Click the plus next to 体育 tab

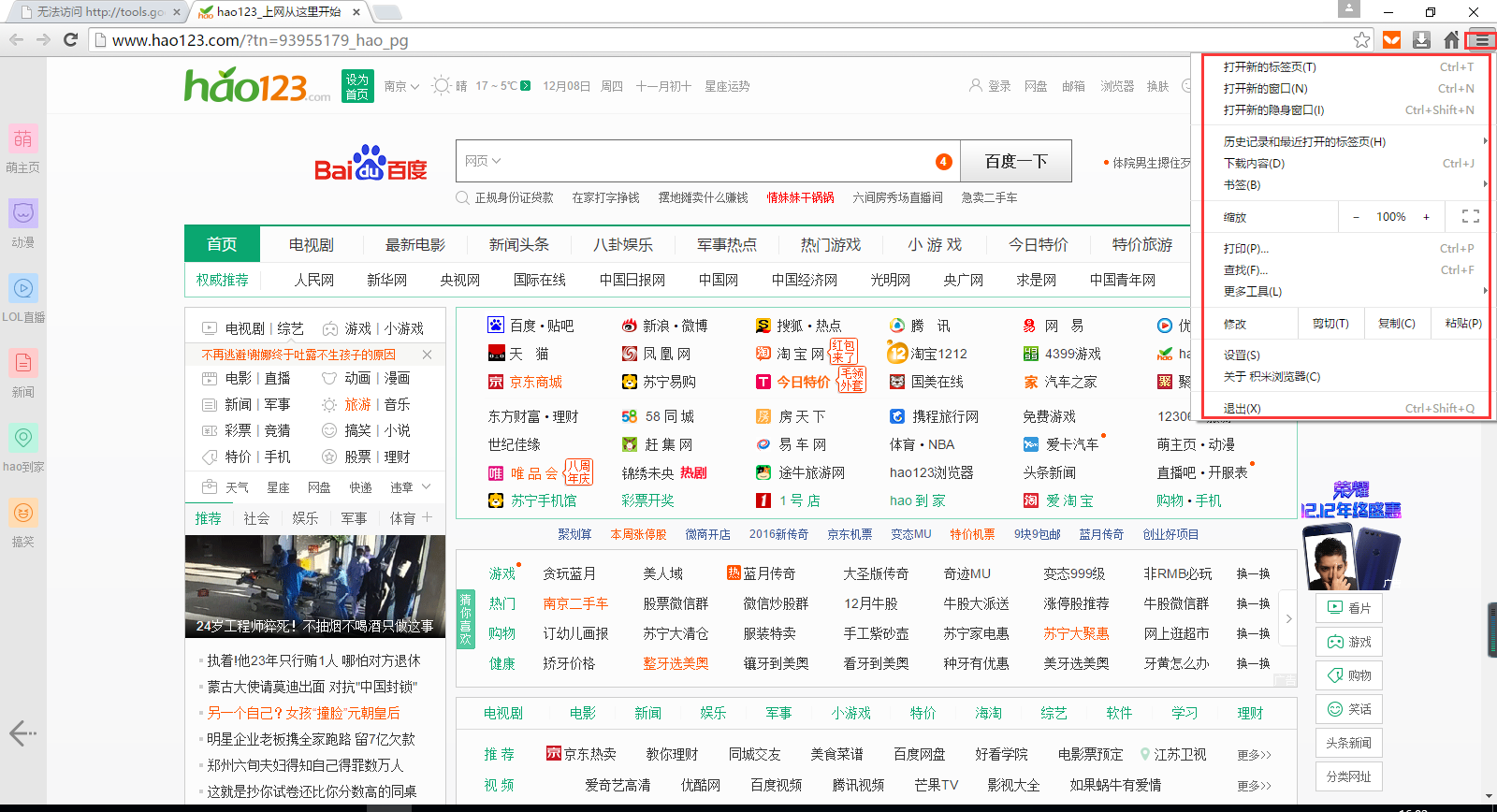click(427, 517)
